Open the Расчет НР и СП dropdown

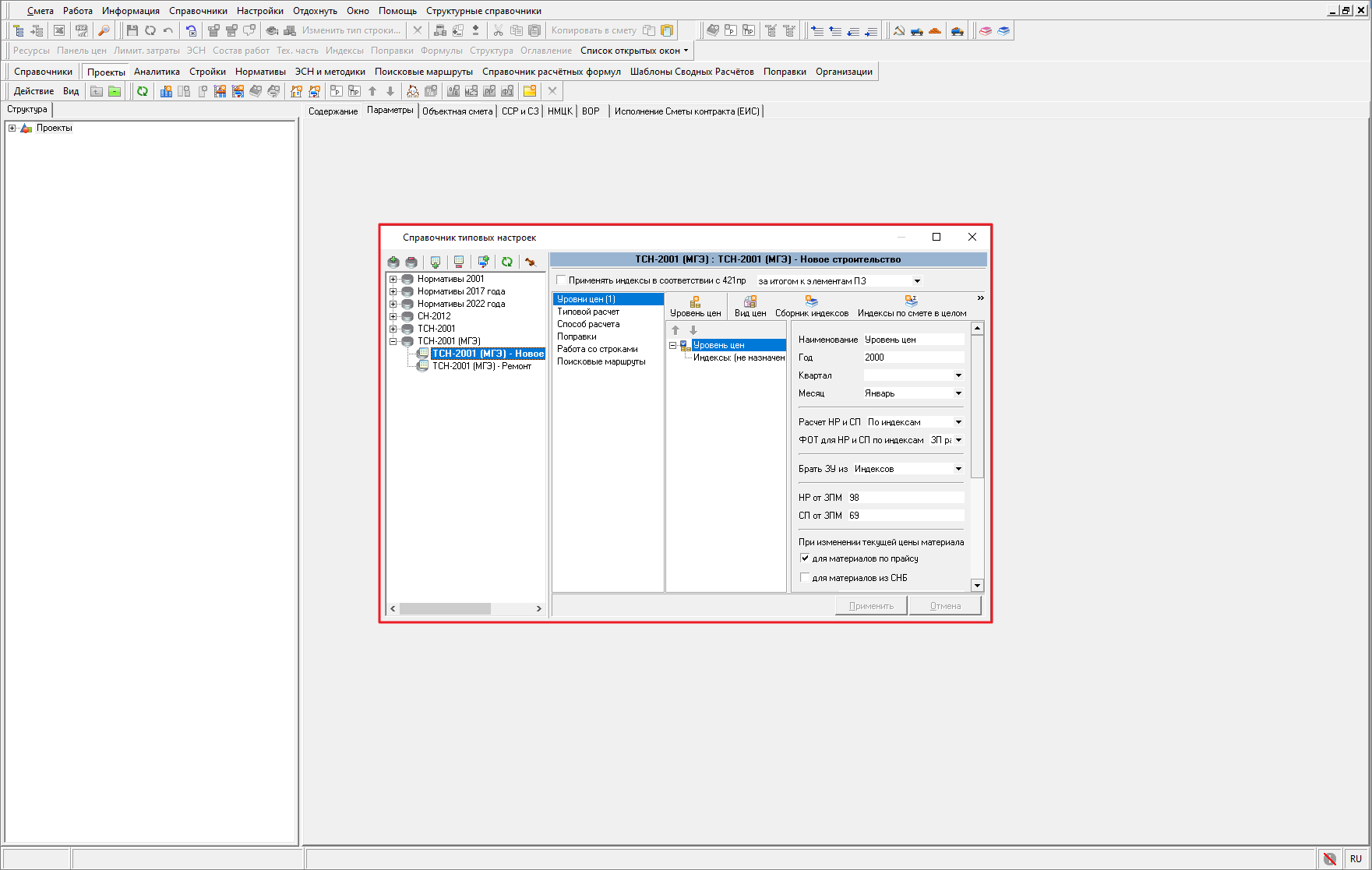pos(958,422)
